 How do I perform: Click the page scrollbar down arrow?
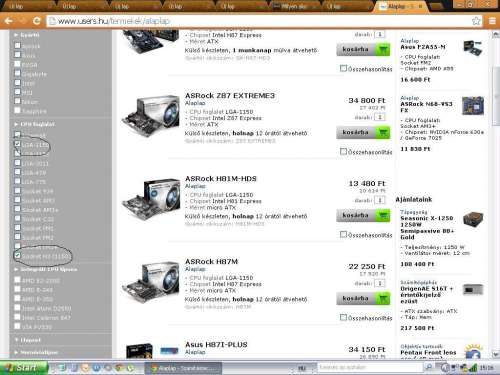(x=496, y=354)
